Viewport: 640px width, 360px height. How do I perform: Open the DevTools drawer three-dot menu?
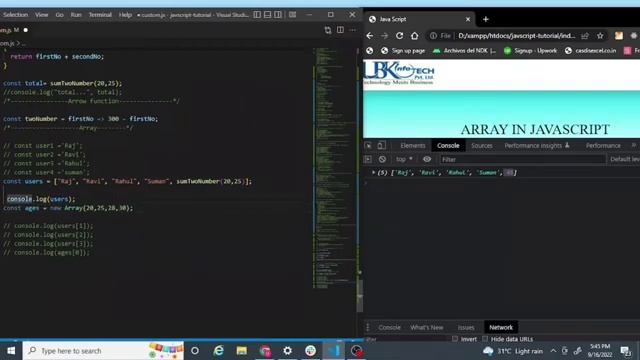tap(368, 327)
